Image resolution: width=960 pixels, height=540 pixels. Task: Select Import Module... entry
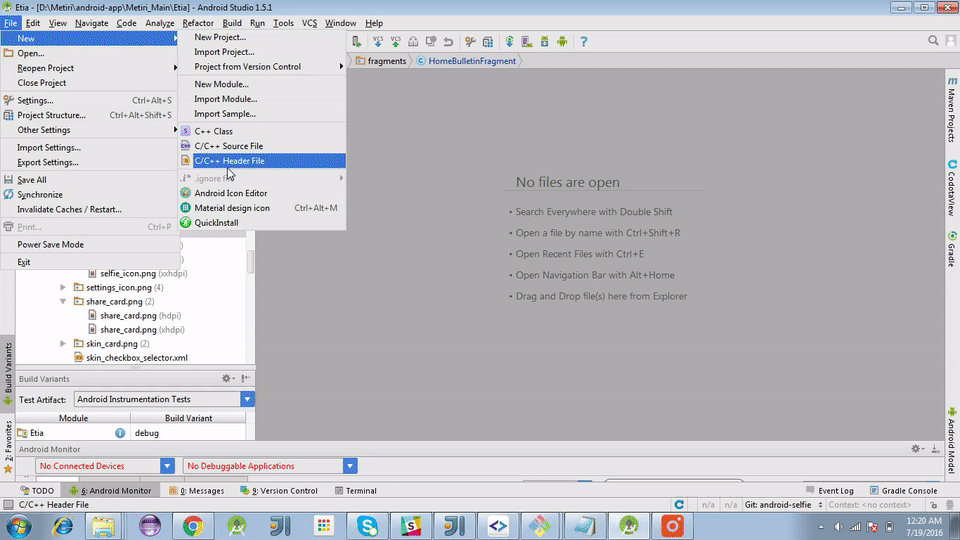(x=262, y=99)
